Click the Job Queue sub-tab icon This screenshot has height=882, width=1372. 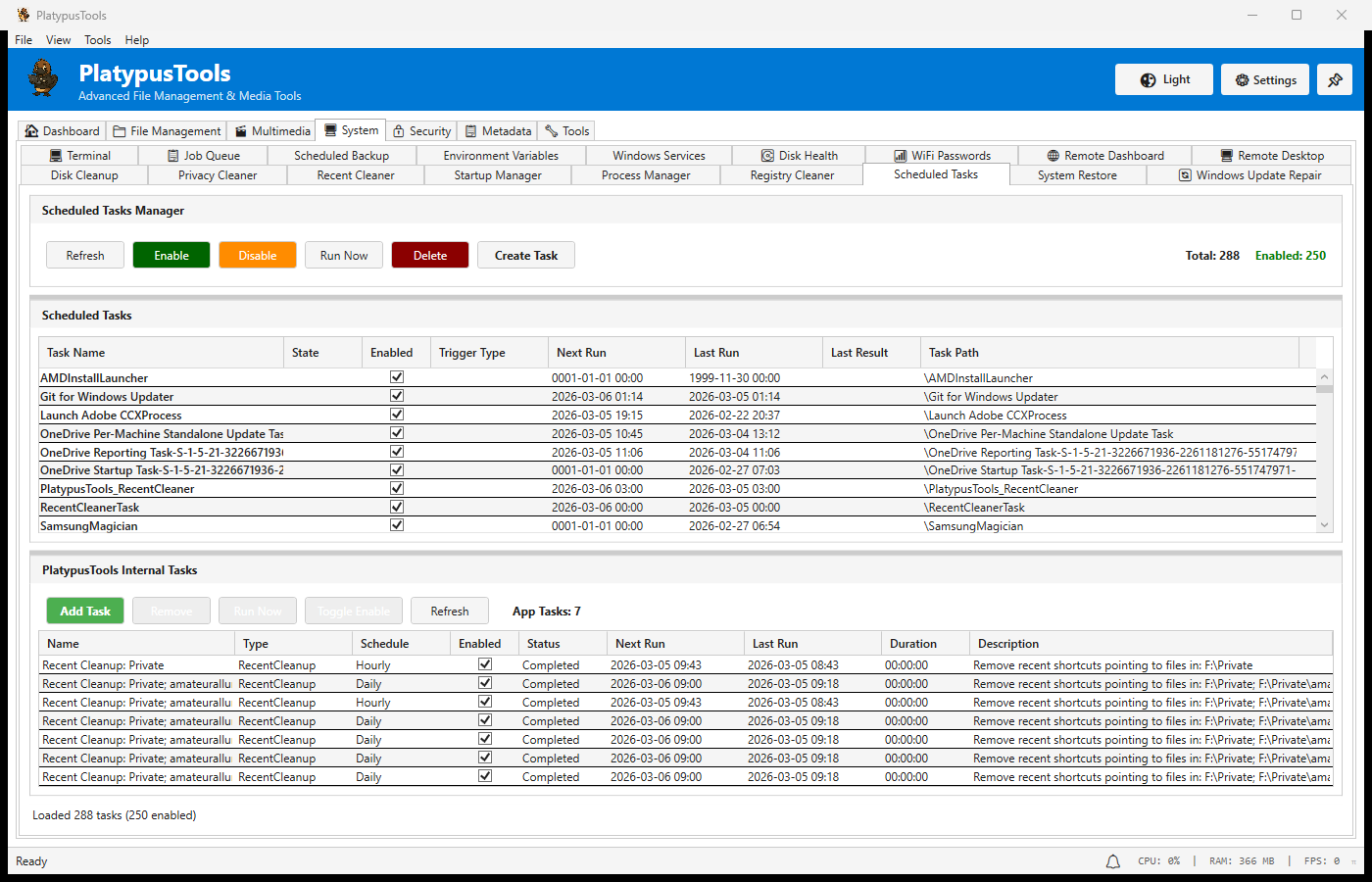173,156
